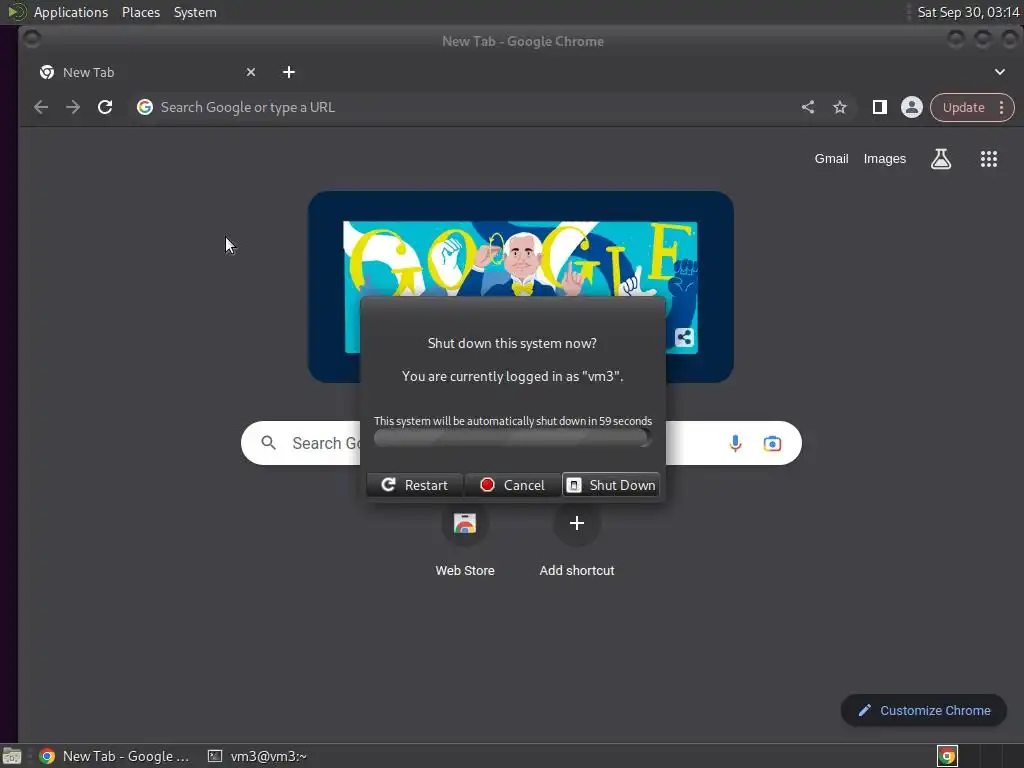1024x768 pixels.
Task: Click the doodle share icon
Action: point(684,338)
